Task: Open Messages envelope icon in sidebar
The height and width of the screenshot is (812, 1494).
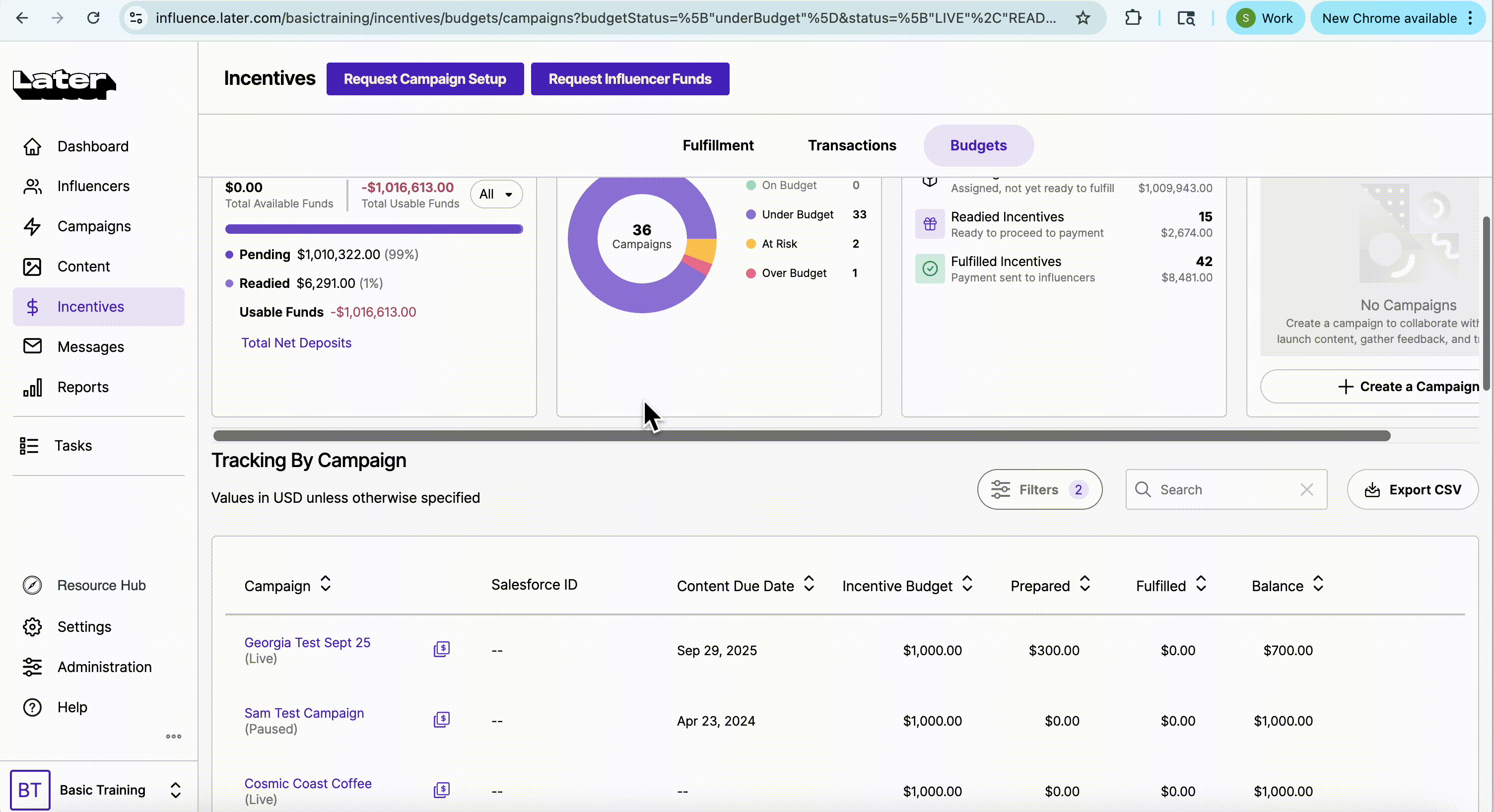Action: click(32, 346)
